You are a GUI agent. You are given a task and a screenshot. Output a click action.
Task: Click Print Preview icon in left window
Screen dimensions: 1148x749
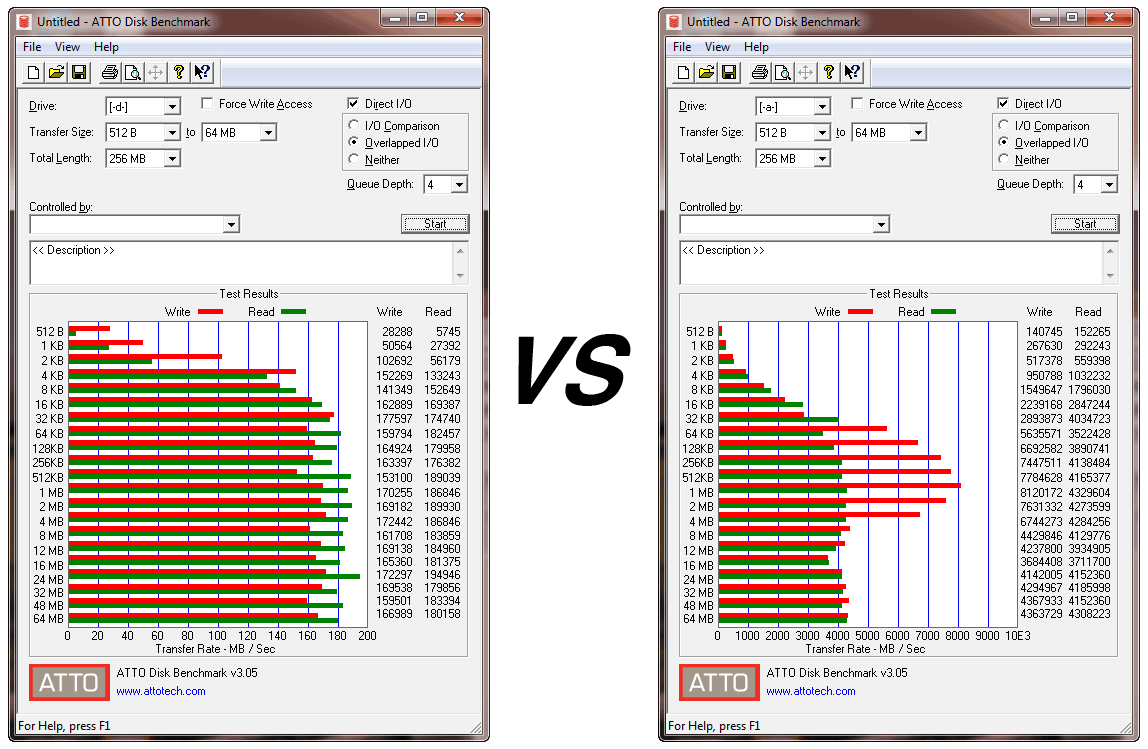133,72
